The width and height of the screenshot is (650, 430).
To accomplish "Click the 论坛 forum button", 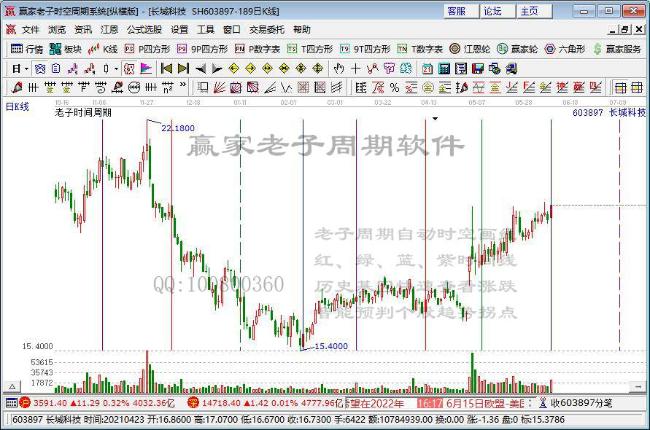I will [497, 11].
